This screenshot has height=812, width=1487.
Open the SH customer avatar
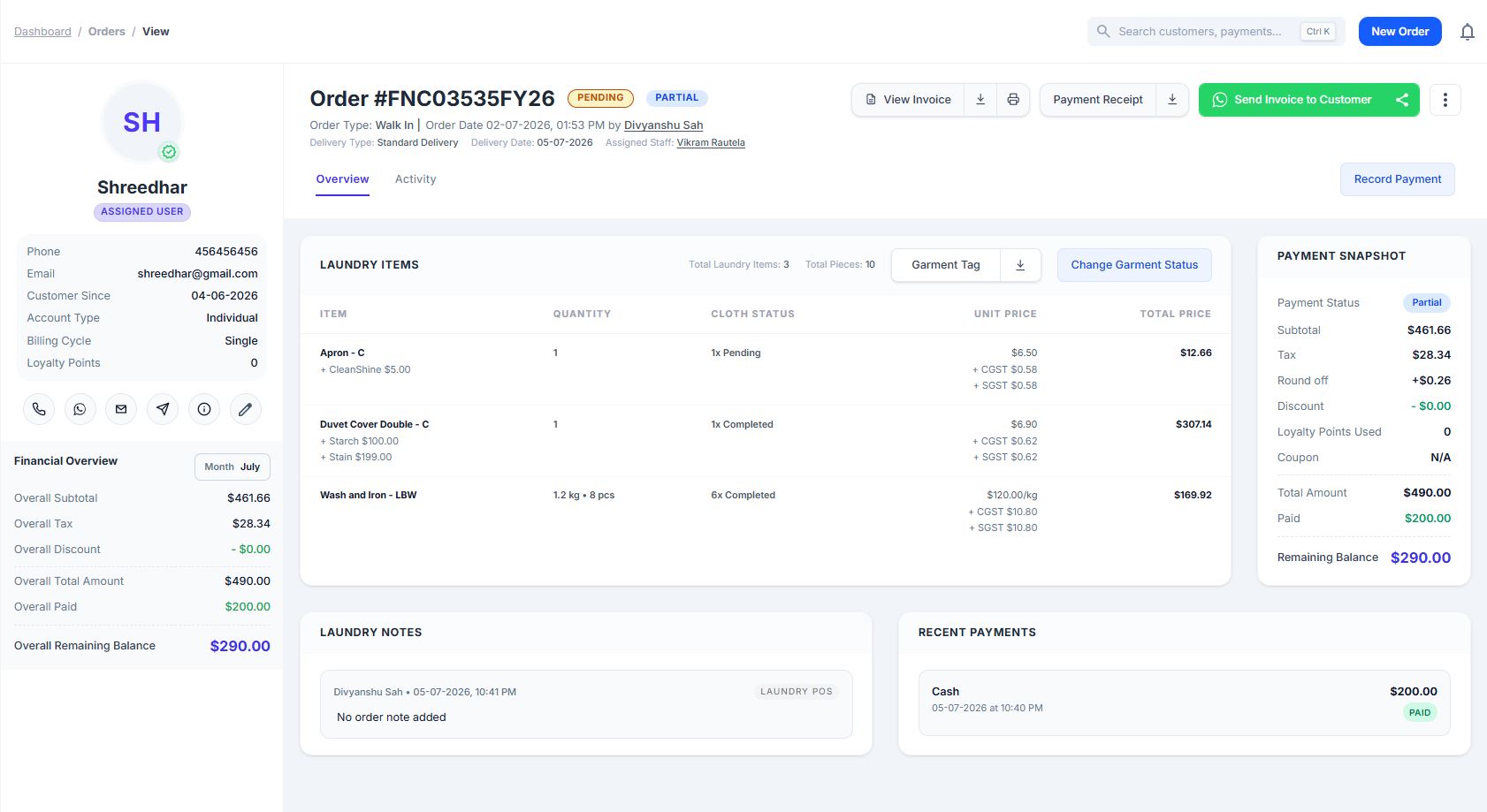pos(141,122)
